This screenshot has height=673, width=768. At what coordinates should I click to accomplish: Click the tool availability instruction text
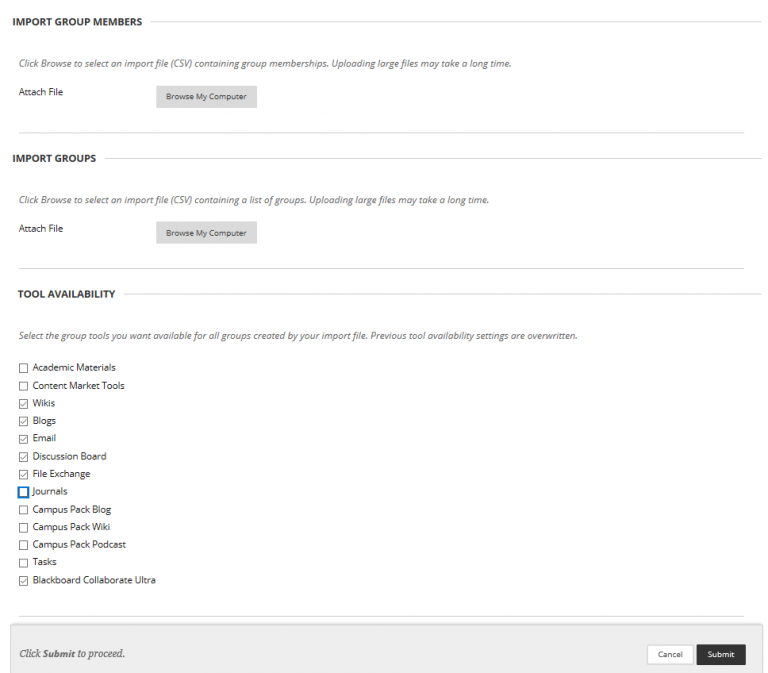tap(298, 336)
